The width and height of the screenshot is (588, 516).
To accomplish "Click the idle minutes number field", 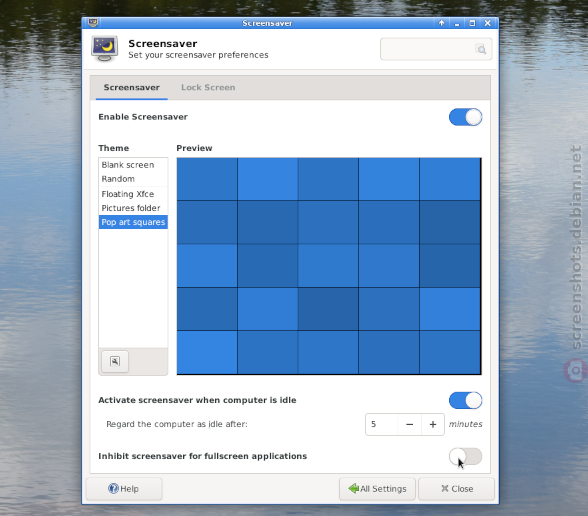I will [x=381, y=424].
